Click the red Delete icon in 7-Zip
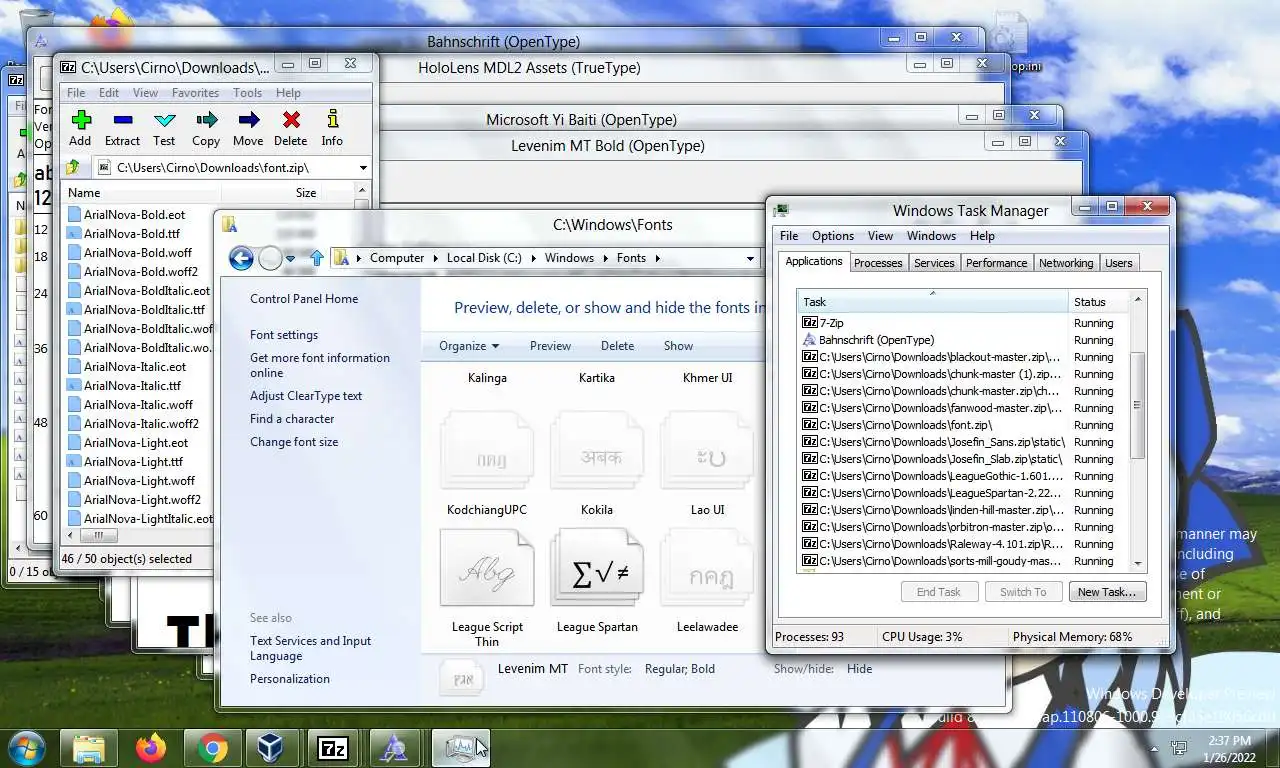 (291, 121)
